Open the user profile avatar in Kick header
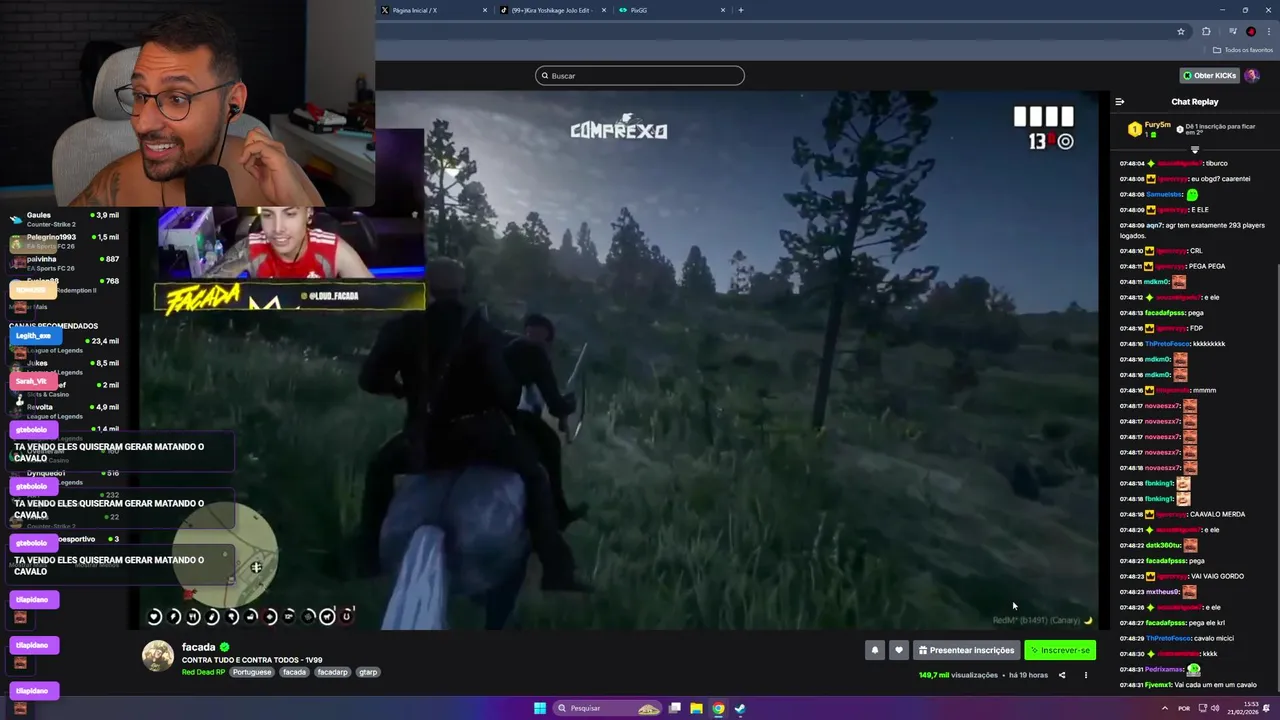This screenshot has width=1280, height=720. [1252, 75]
